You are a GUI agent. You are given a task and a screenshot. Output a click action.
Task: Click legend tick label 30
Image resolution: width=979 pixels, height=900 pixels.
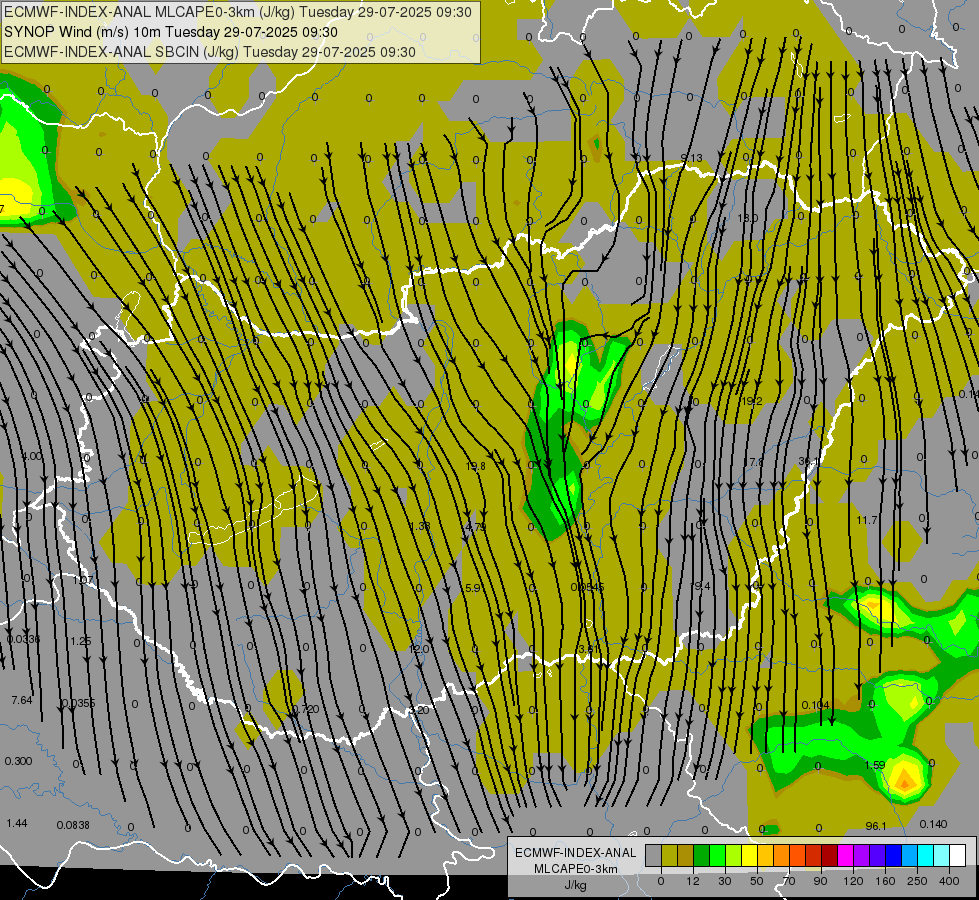click(725, 881)
